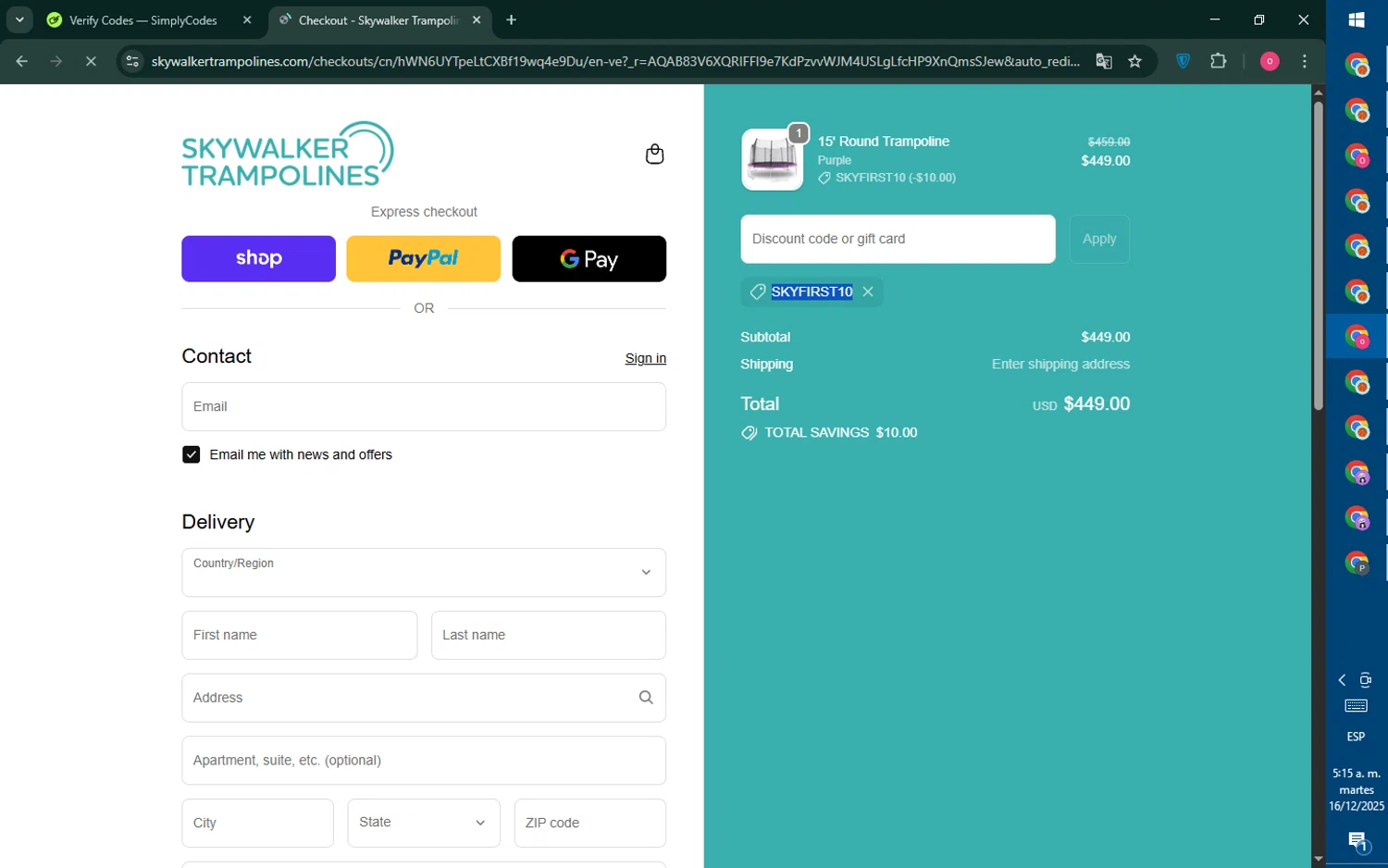Go forward in browser history
The image size is (1388, 868).
tap(56, 62)
